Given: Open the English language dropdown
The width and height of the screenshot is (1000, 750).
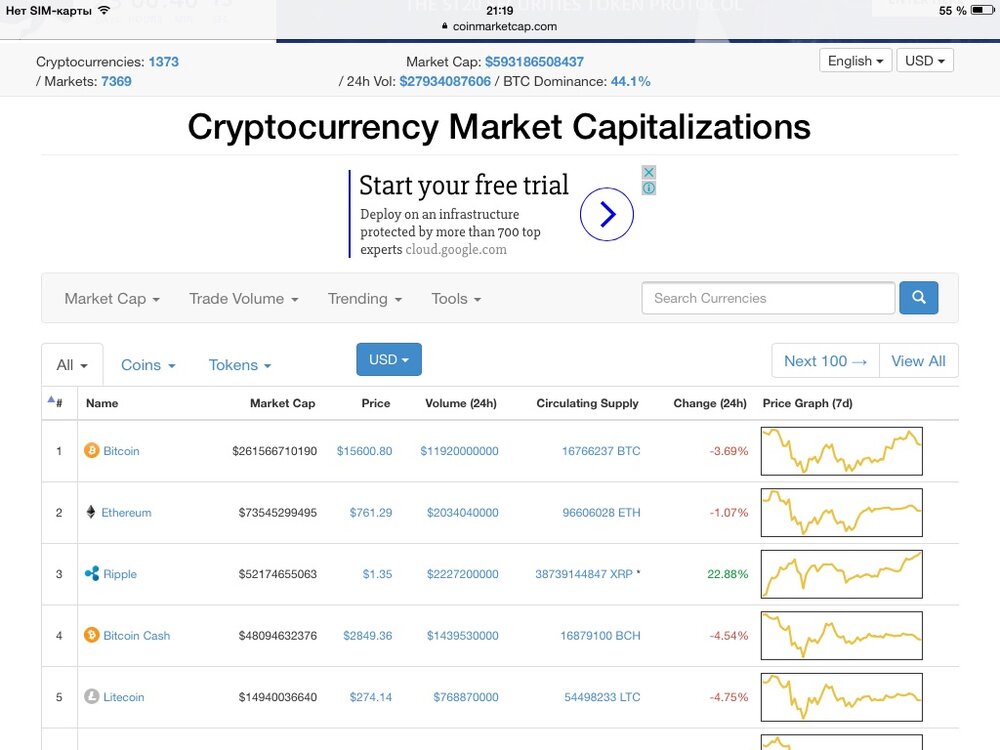Looking at the screenshot, I should 855,61.
